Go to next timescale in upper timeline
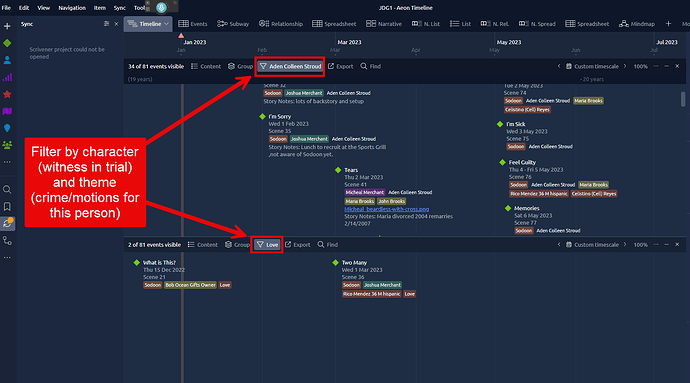This screenshot has width=690, height=383. [x=625, y=66]
